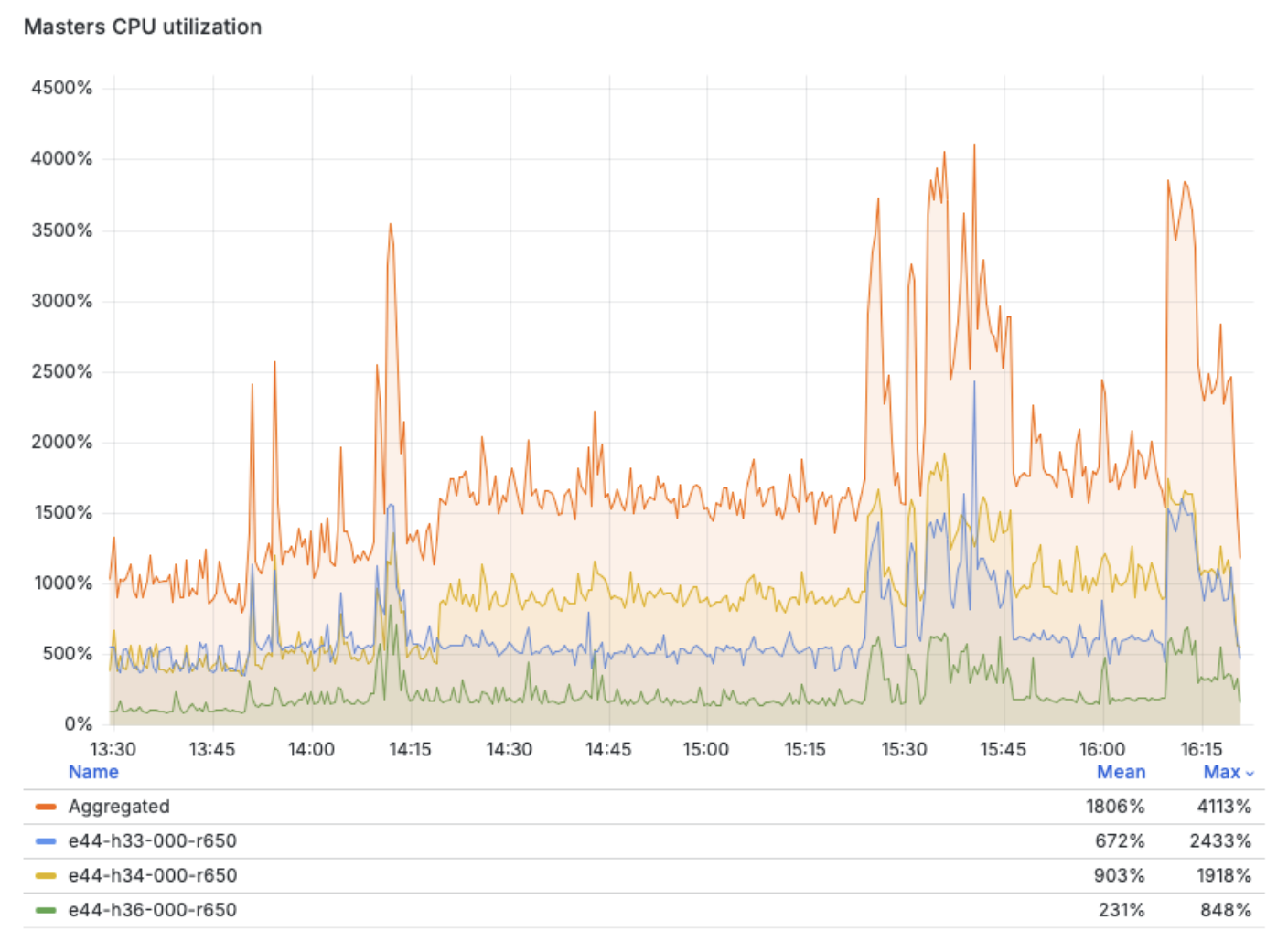Click the orange Aggregated series color swatch

(x=46, y=807)
